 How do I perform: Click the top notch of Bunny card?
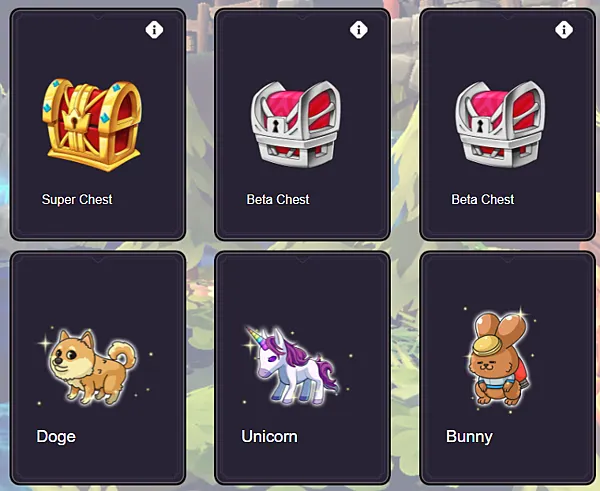click(507, 260)
